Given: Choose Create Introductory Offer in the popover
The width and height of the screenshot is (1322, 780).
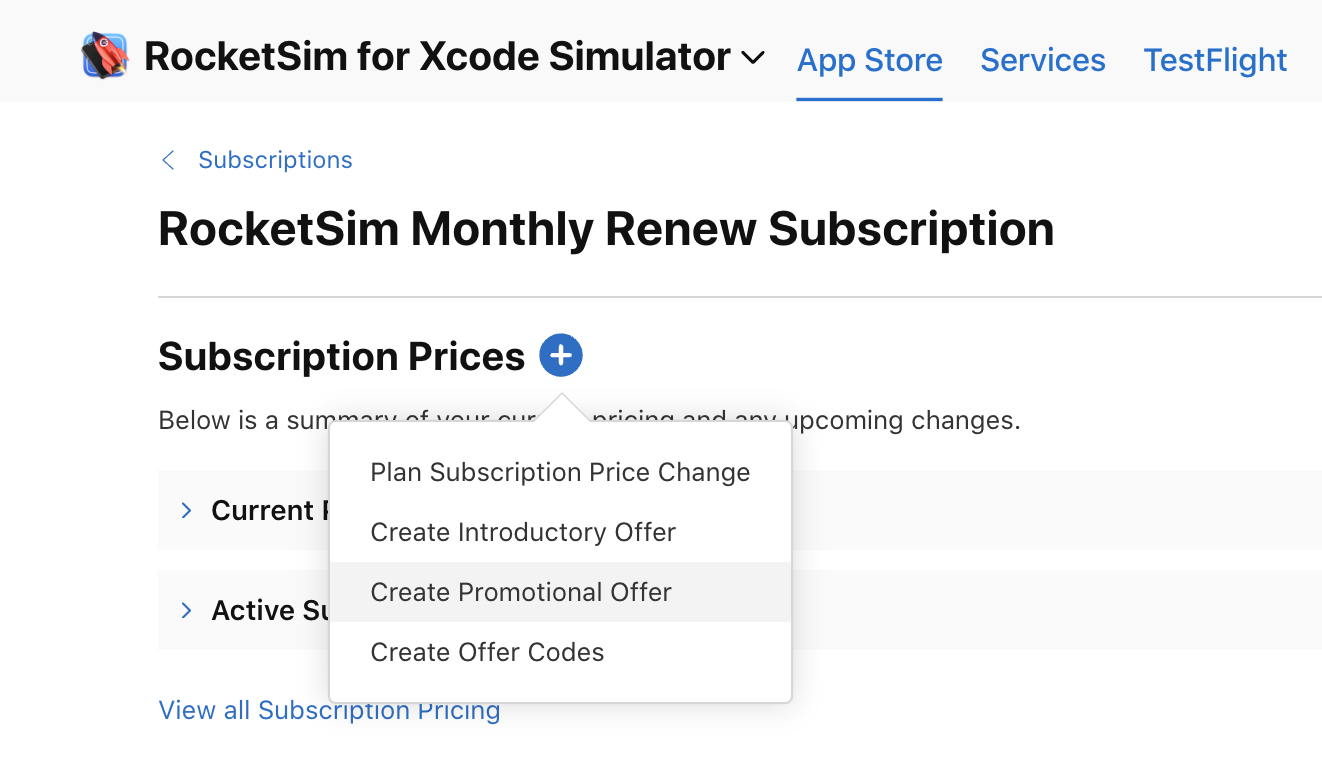Looking at the screenshot, I should coord(523,532).
